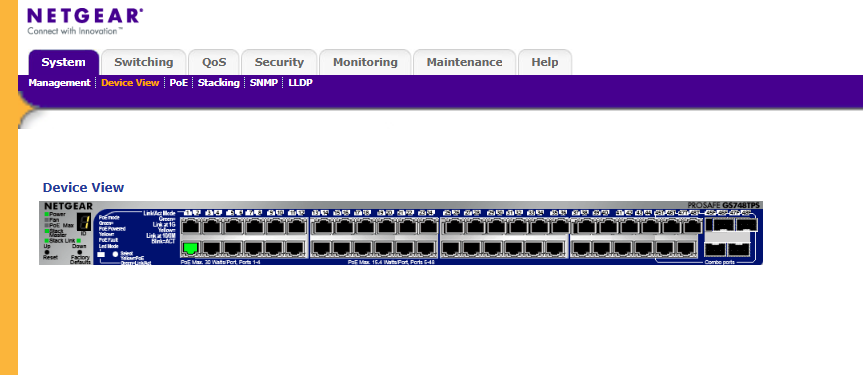Select the Maintenance tab
This screenshot has width=863, height=375.
tap(464, 62)
